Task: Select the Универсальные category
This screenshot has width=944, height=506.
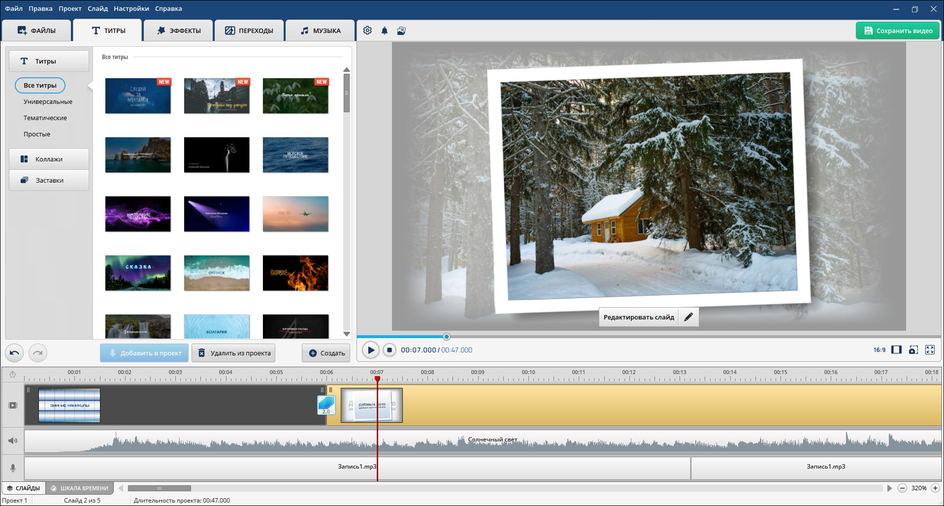Action: [x=48, y=102]
